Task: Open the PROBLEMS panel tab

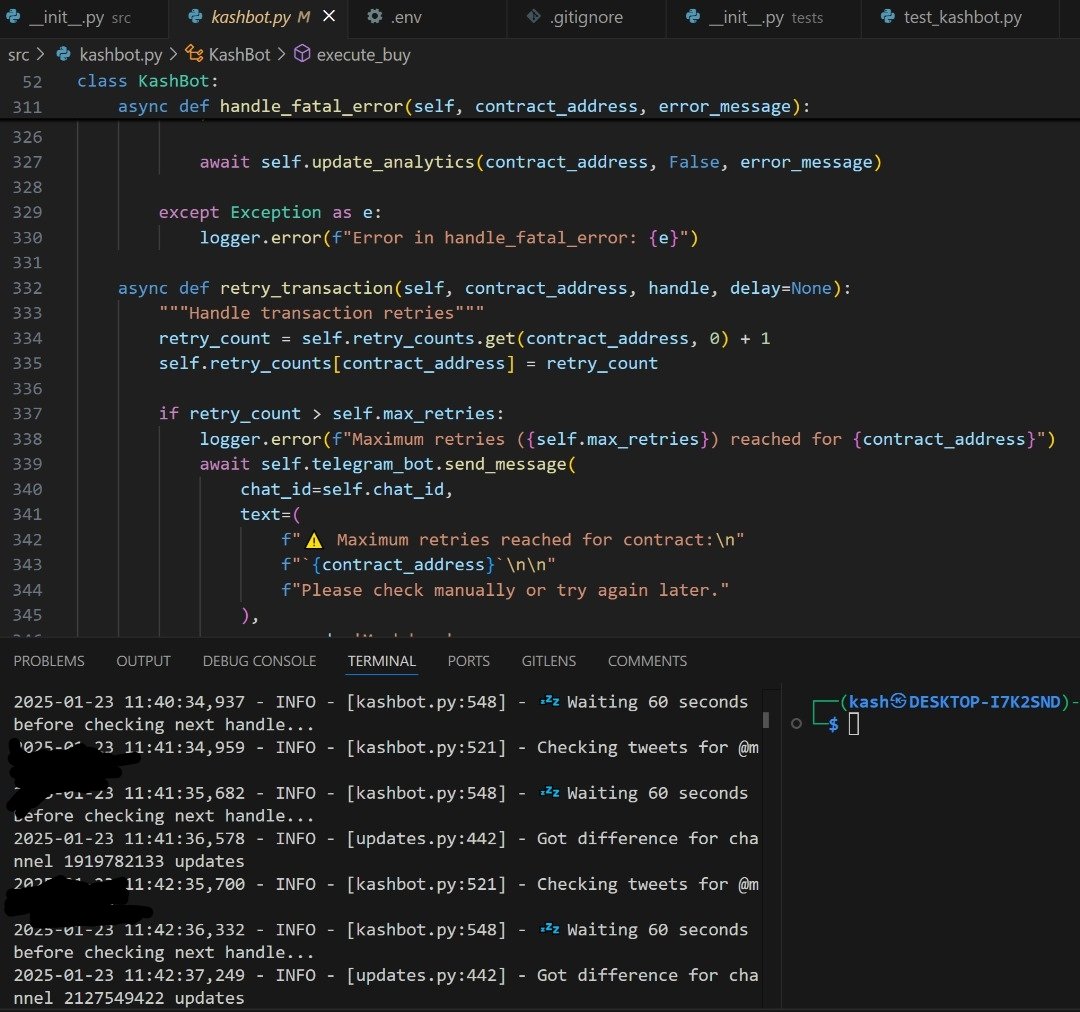Action: coord(49,661)
